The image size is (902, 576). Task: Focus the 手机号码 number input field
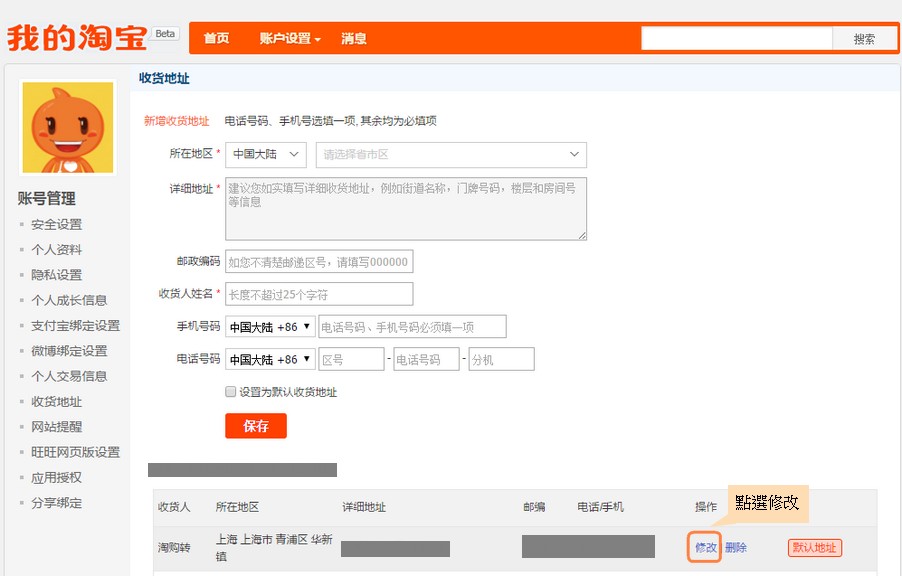[412, 327]
